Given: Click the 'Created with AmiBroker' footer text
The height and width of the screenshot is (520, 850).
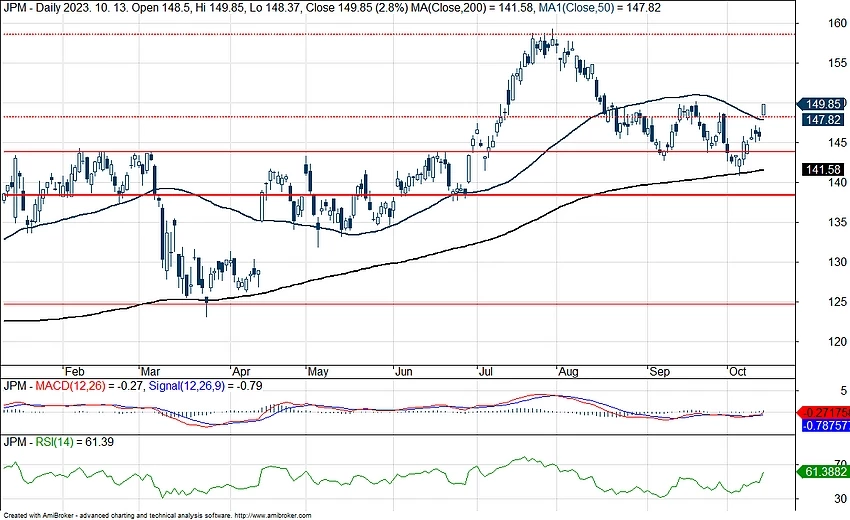Looking at the screenshot, I should (x=38, y=515).
